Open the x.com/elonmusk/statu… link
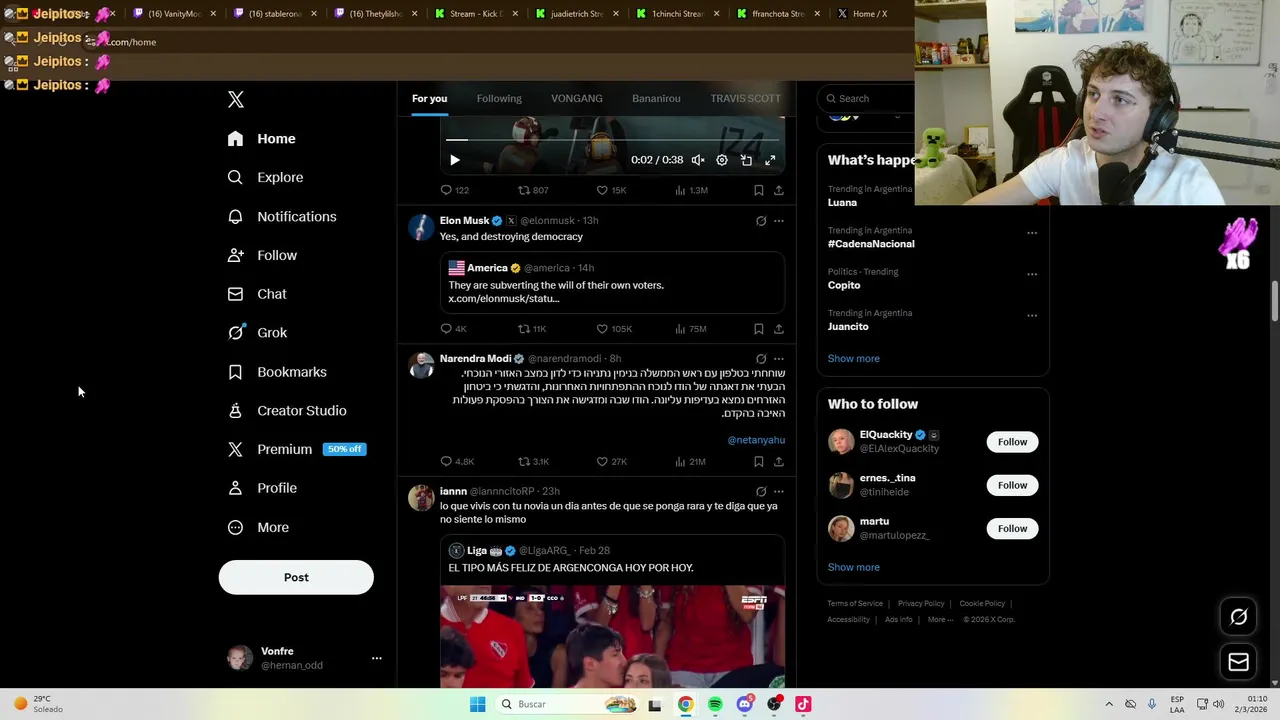 pyautogui.click(x=503, y=299)
